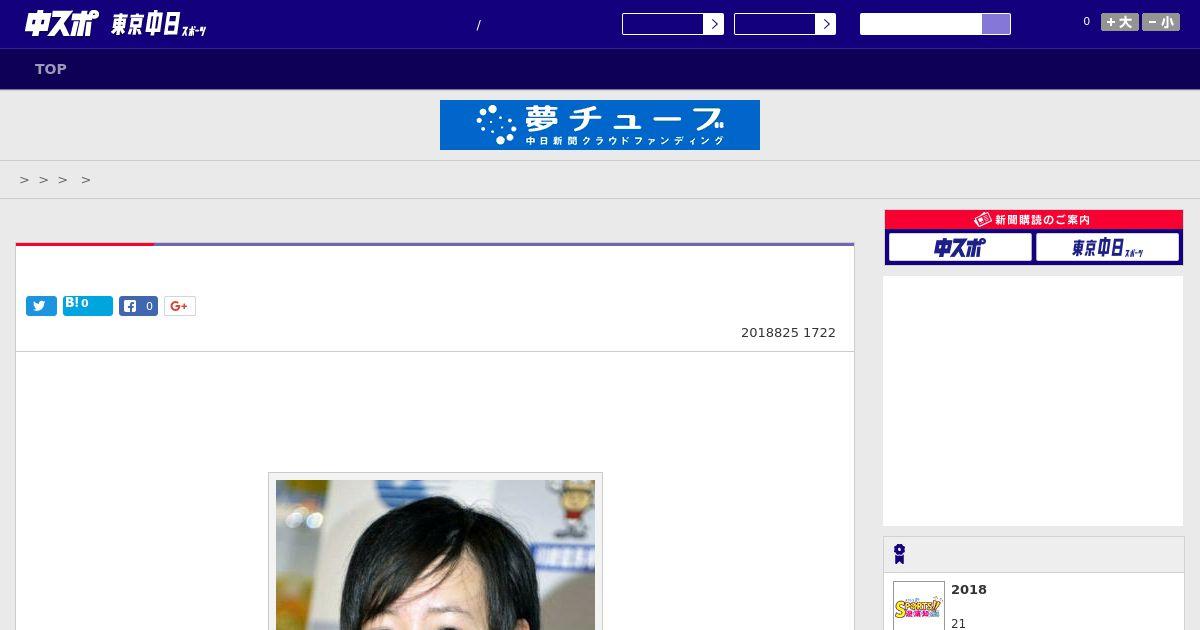Focus the header search input field
Image resolution: width=1200 pixels, height=630 pixels.
pos(921,24)
